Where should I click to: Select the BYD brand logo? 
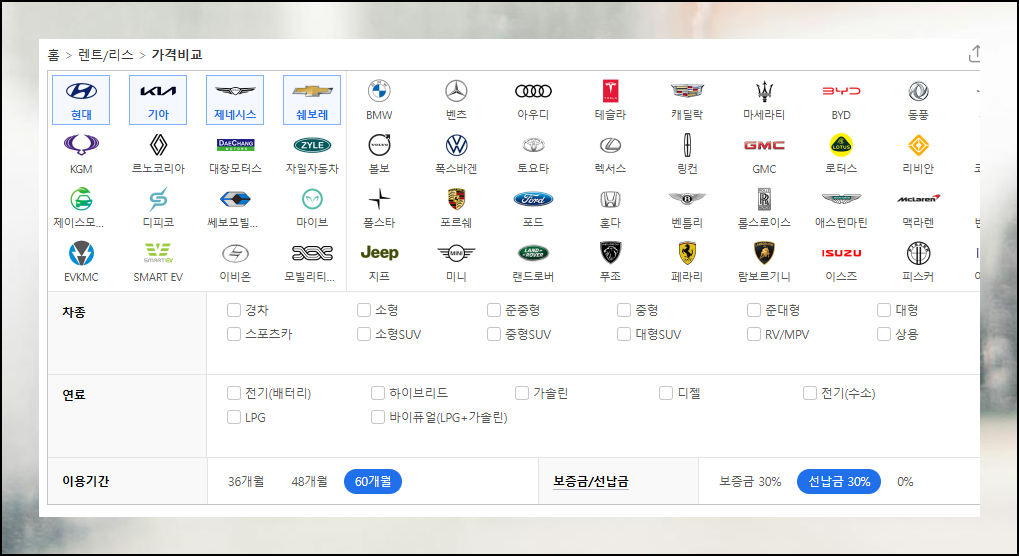tap(841, 92)
